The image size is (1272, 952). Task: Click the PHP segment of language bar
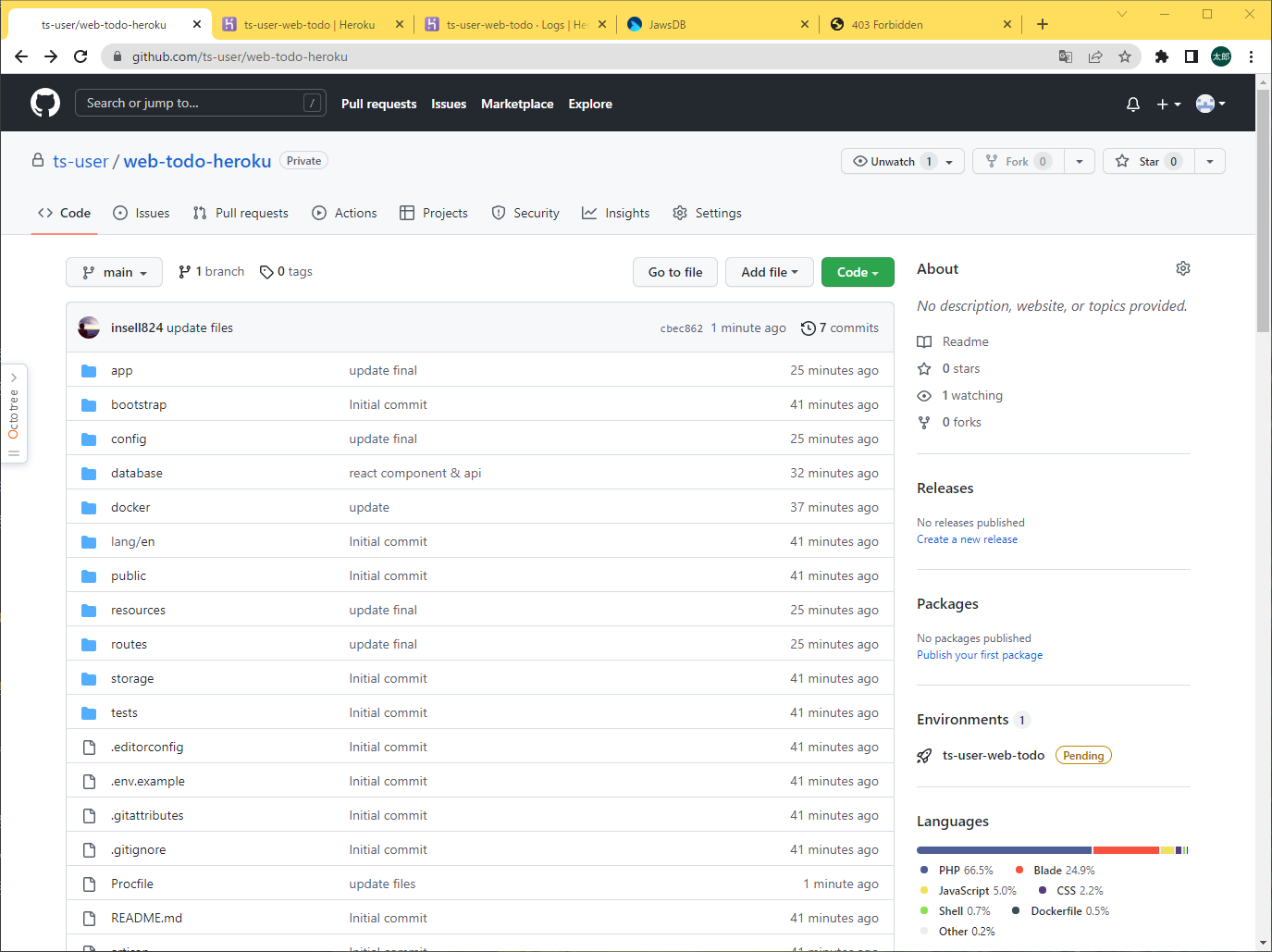tap(1004, 850)
